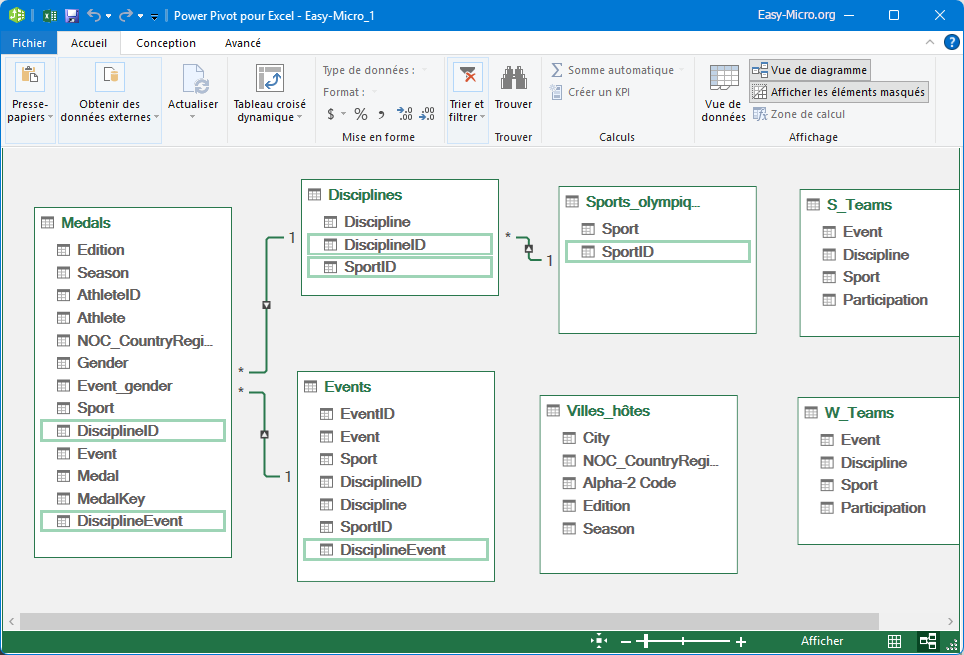Click the fit-to-screen icon in status bar

pyautogui.click(x=599, y=641)
